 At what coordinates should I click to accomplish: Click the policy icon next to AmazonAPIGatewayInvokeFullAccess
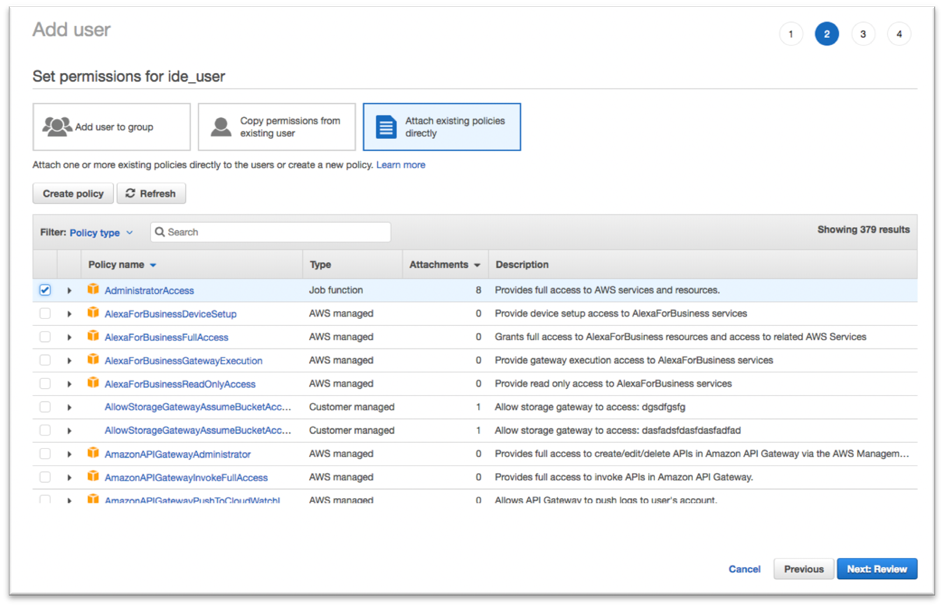coord(93,477)
